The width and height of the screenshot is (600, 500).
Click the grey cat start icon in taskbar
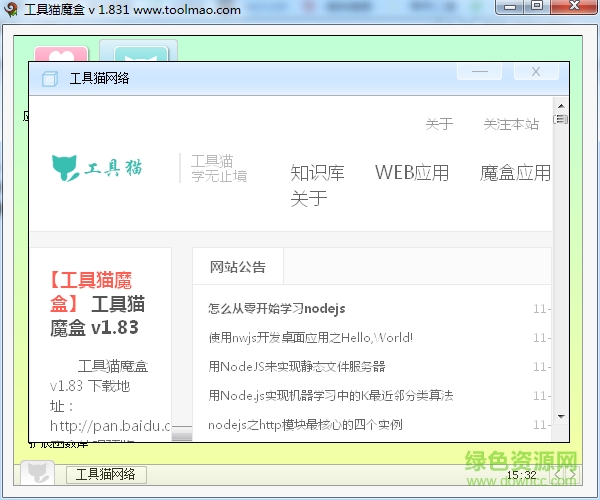coord(38,473)
